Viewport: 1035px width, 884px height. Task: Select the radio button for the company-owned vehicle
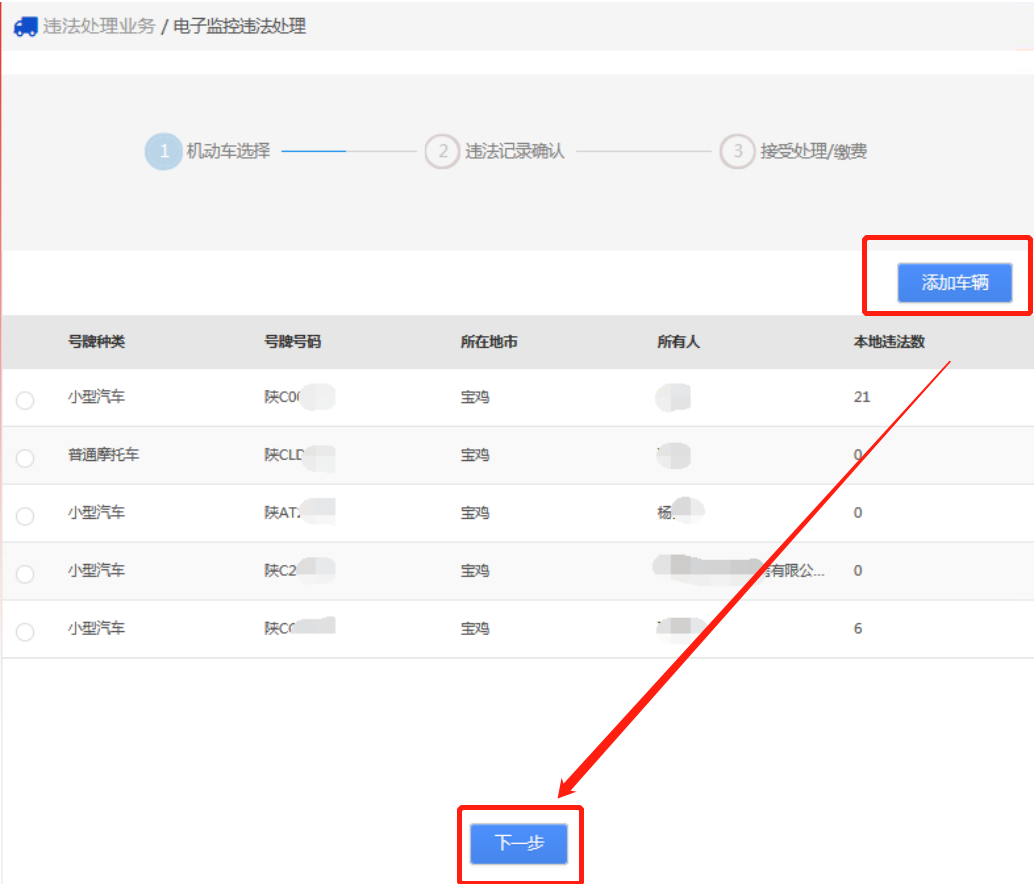(x=25, y=574)
